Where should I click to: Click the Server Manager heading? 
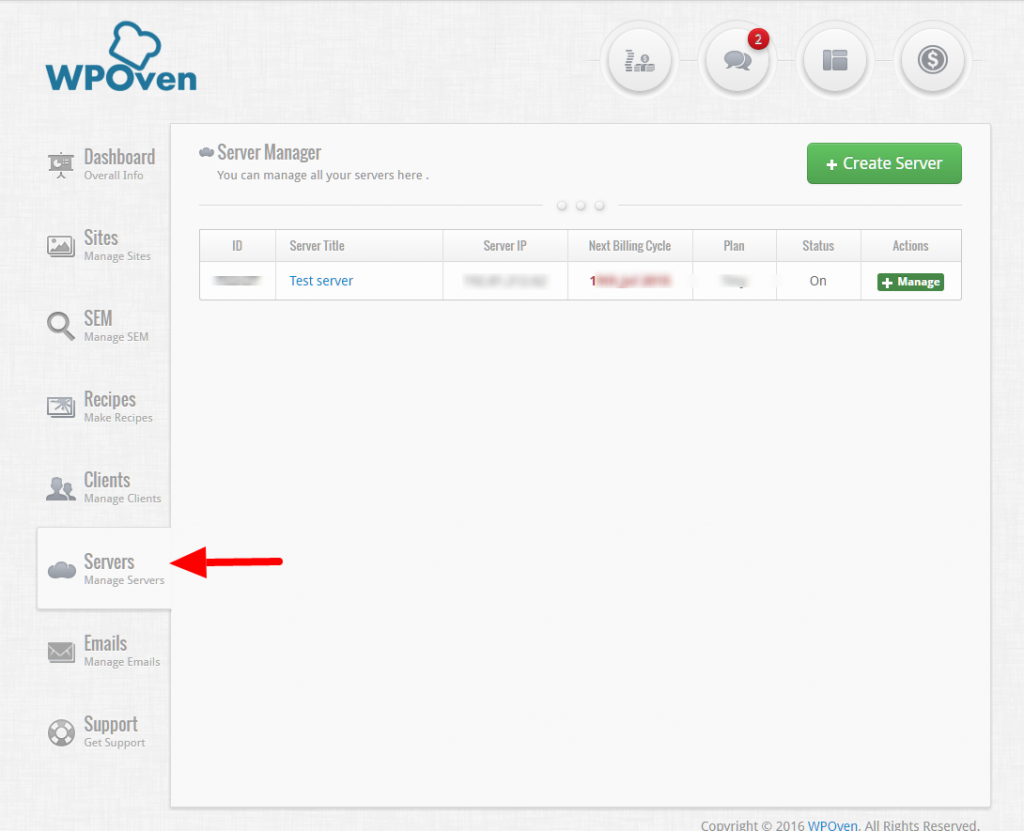coord(269,152)
